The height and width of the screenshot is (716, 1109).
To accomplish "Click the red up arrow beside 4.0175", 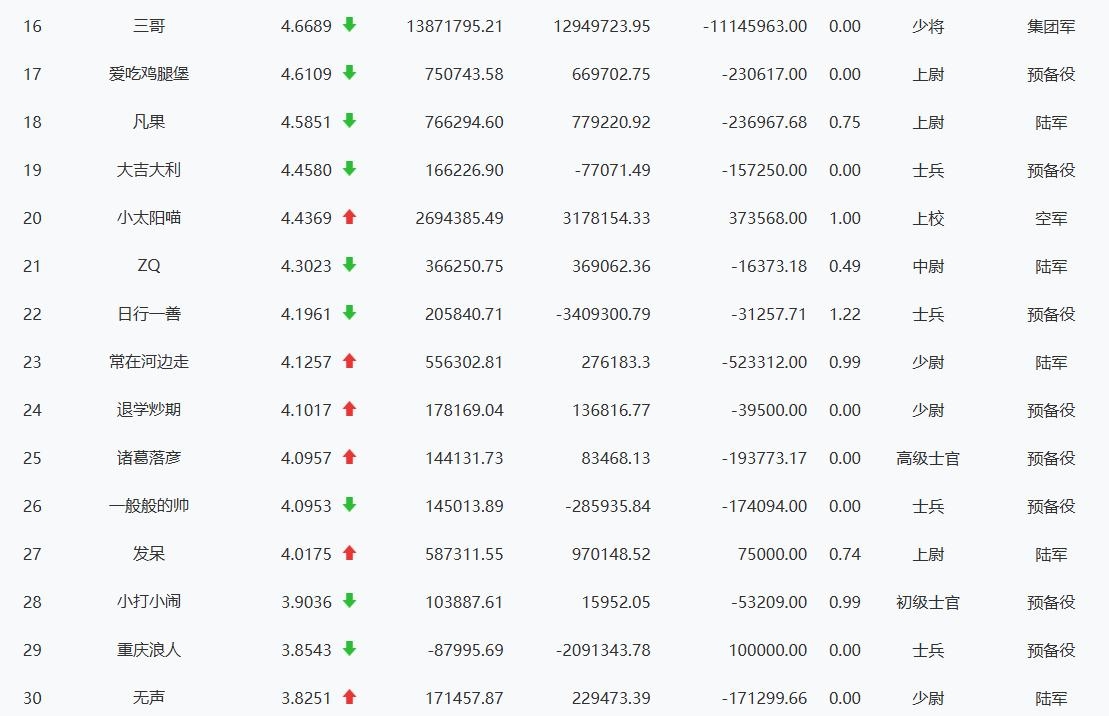I will 349,553.
